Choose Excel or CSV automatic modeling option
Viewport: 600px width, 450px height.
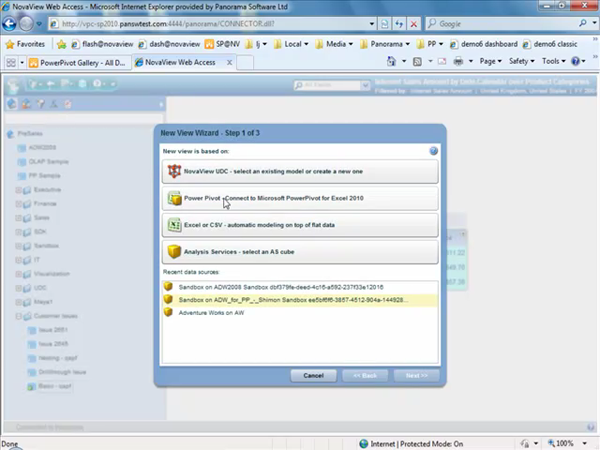pos(300,225)
